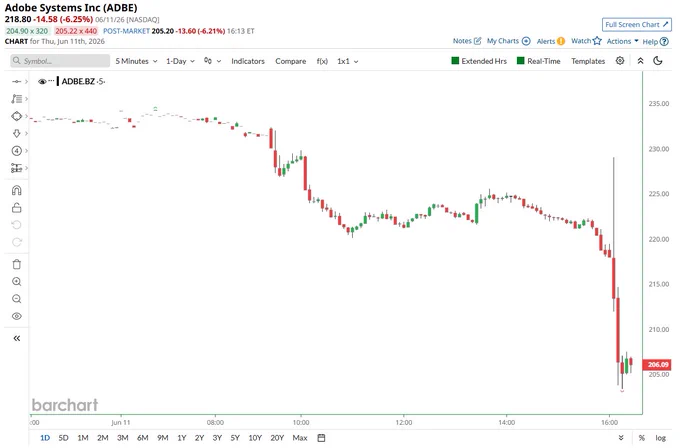Select the magnet snap tool
Image resolution: width=680 pixels, height=448 pixels.
click(16, 190)
